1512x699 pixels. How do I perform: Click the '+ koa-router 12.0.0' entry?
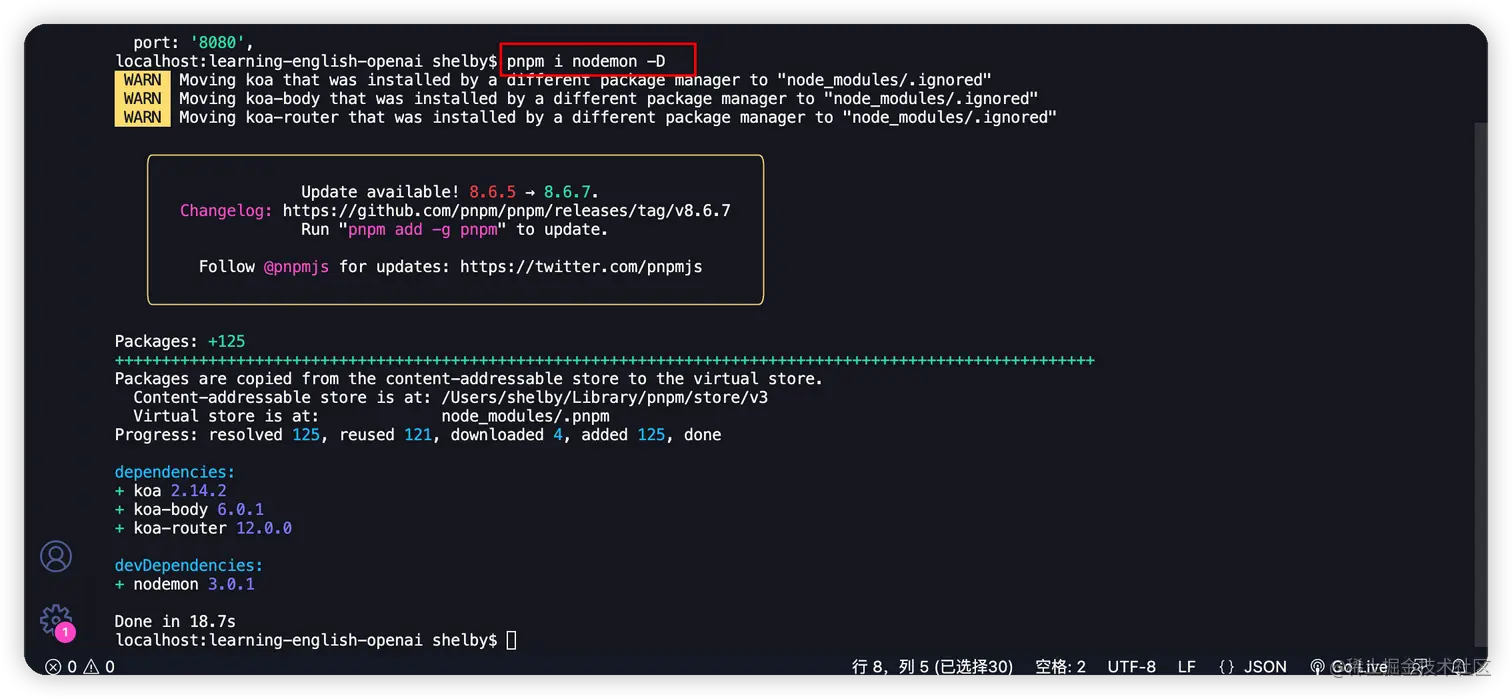pos(203,528)
